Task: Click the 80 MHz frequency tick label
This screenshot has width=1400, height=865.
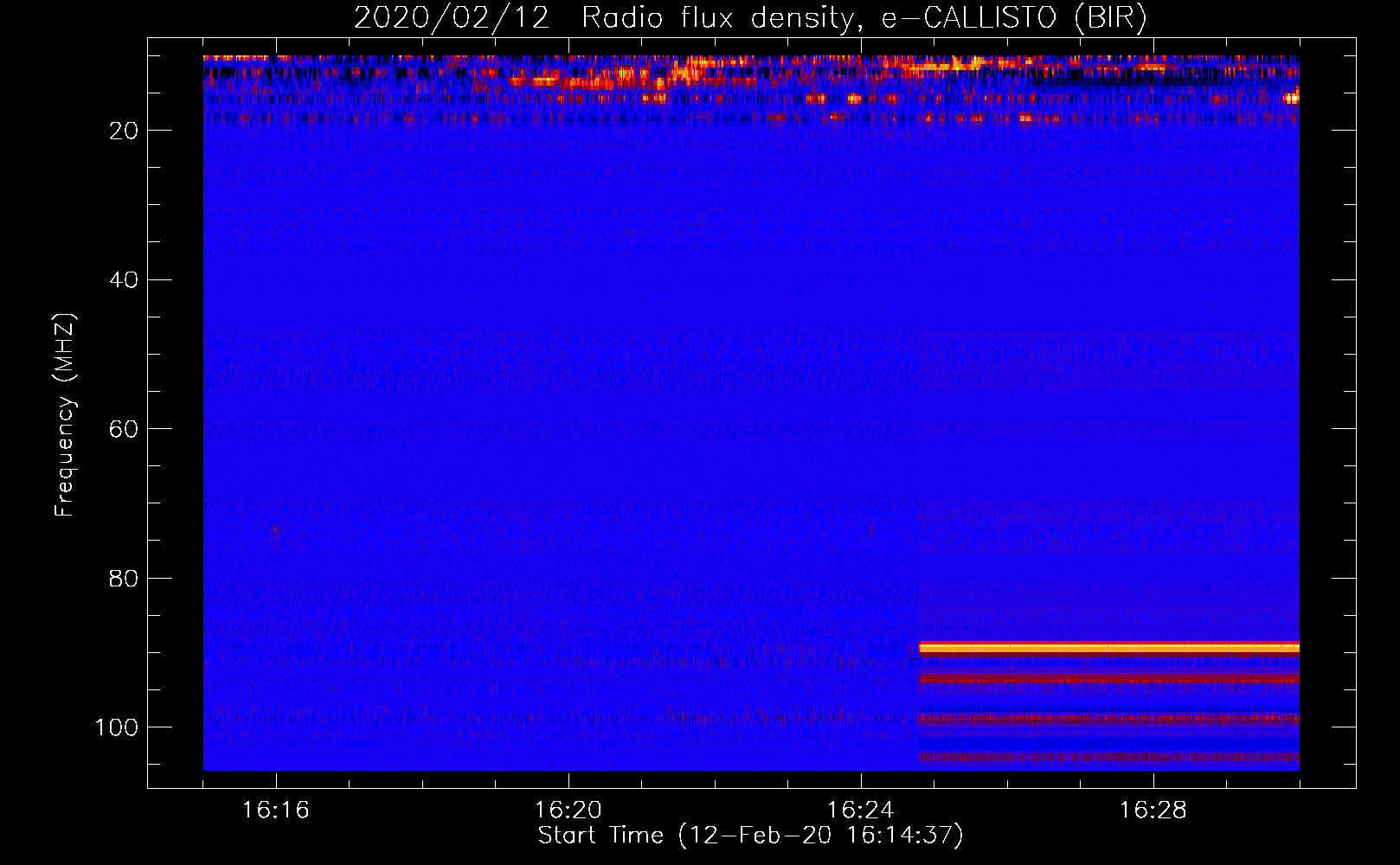Action: click(124, 578)
